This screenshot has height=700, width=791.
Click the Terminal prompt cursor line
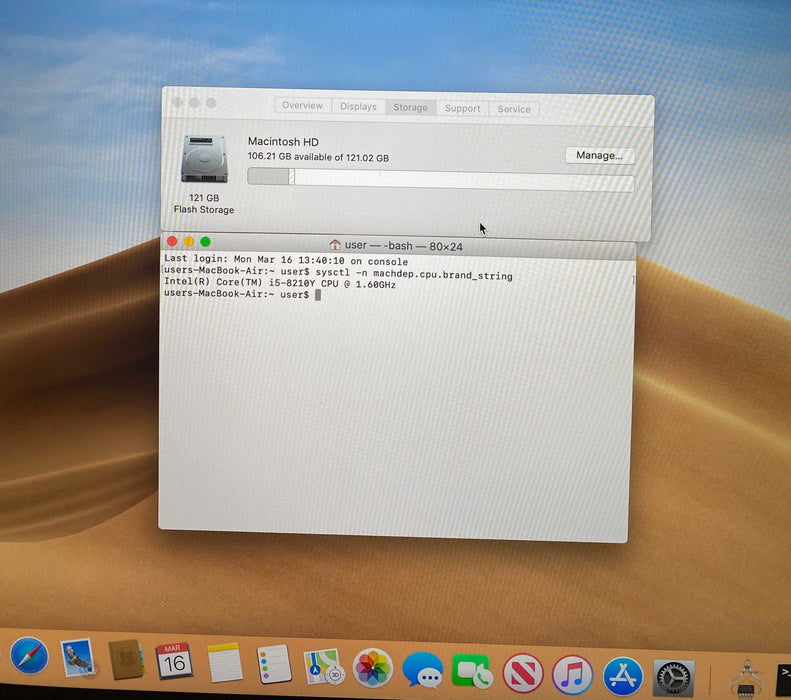(x=243, y=294)
